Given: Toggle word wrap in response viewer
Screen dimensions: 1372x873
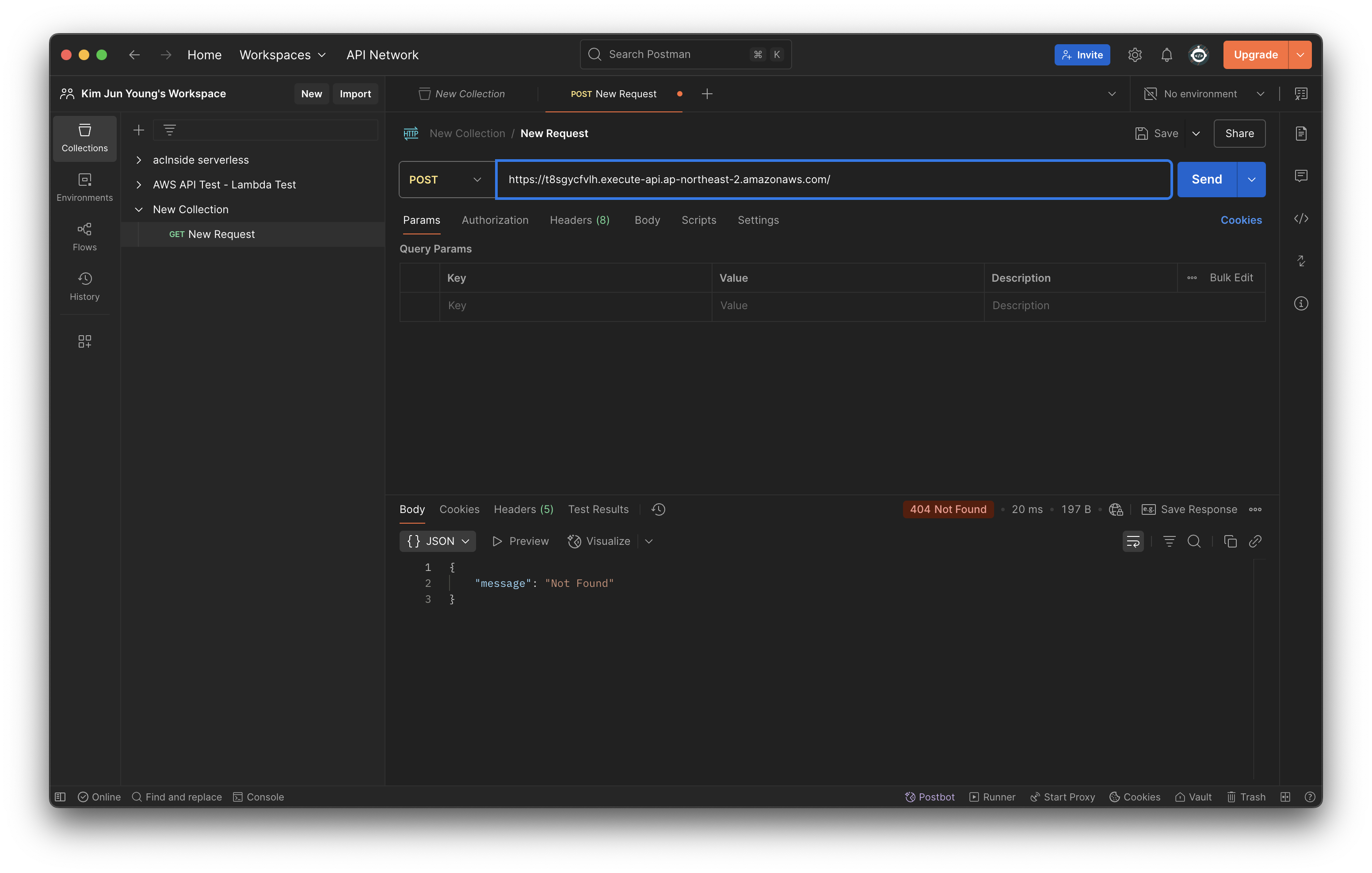Looking at the screenshot, I should tap(1133, 541).
